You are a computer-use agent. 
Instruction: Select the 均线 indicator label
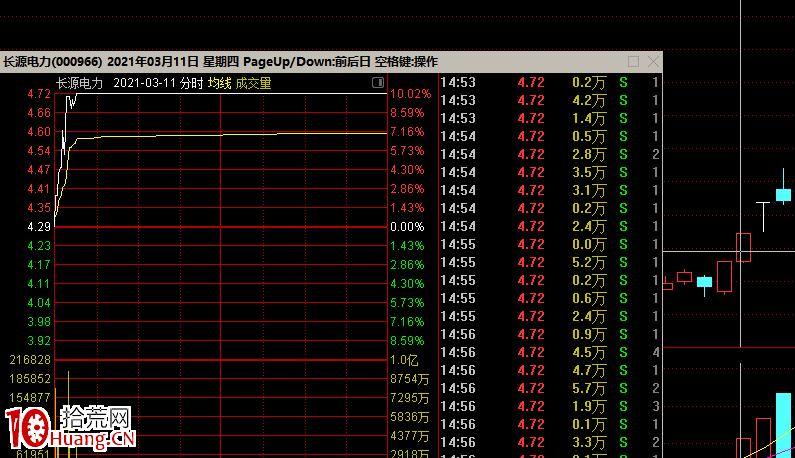pos(219,83)
